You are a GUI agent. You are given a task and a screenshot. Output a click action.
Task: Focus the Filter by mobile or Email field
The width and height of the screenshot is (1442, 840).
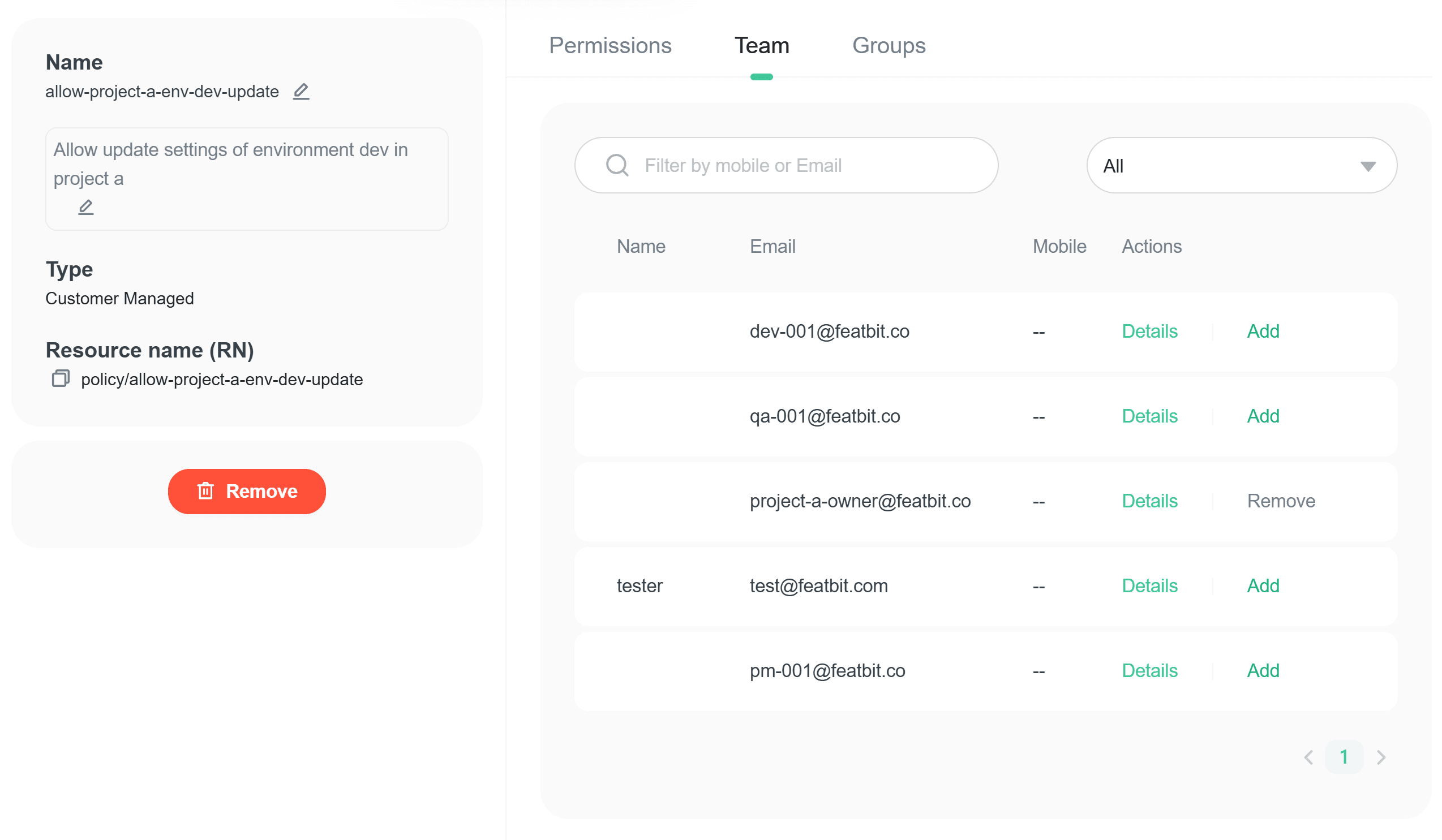click(x=801, y=166)
